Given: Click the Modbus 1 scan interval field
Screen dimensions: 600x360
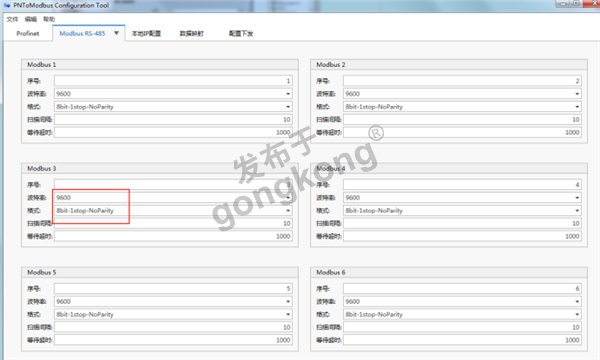Looking at the screenshot, I should (173, 120).
